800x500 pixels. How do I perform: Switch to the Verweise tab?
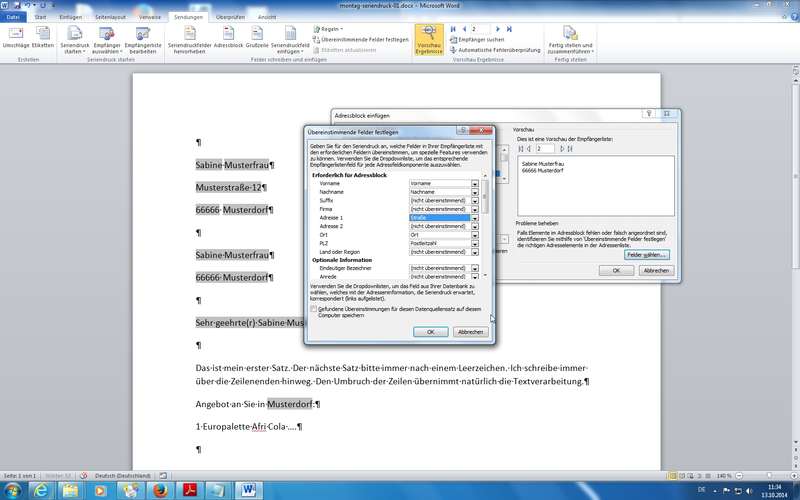(x=150, y=17)
